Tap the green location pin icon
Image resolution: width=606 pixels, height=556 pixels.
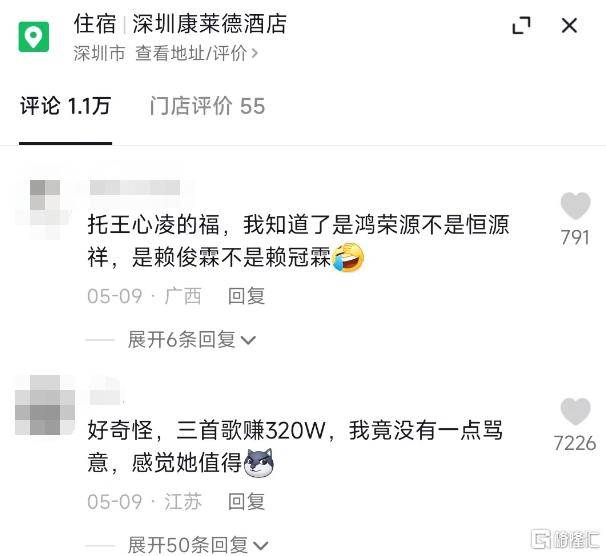(x=34, y=37)
